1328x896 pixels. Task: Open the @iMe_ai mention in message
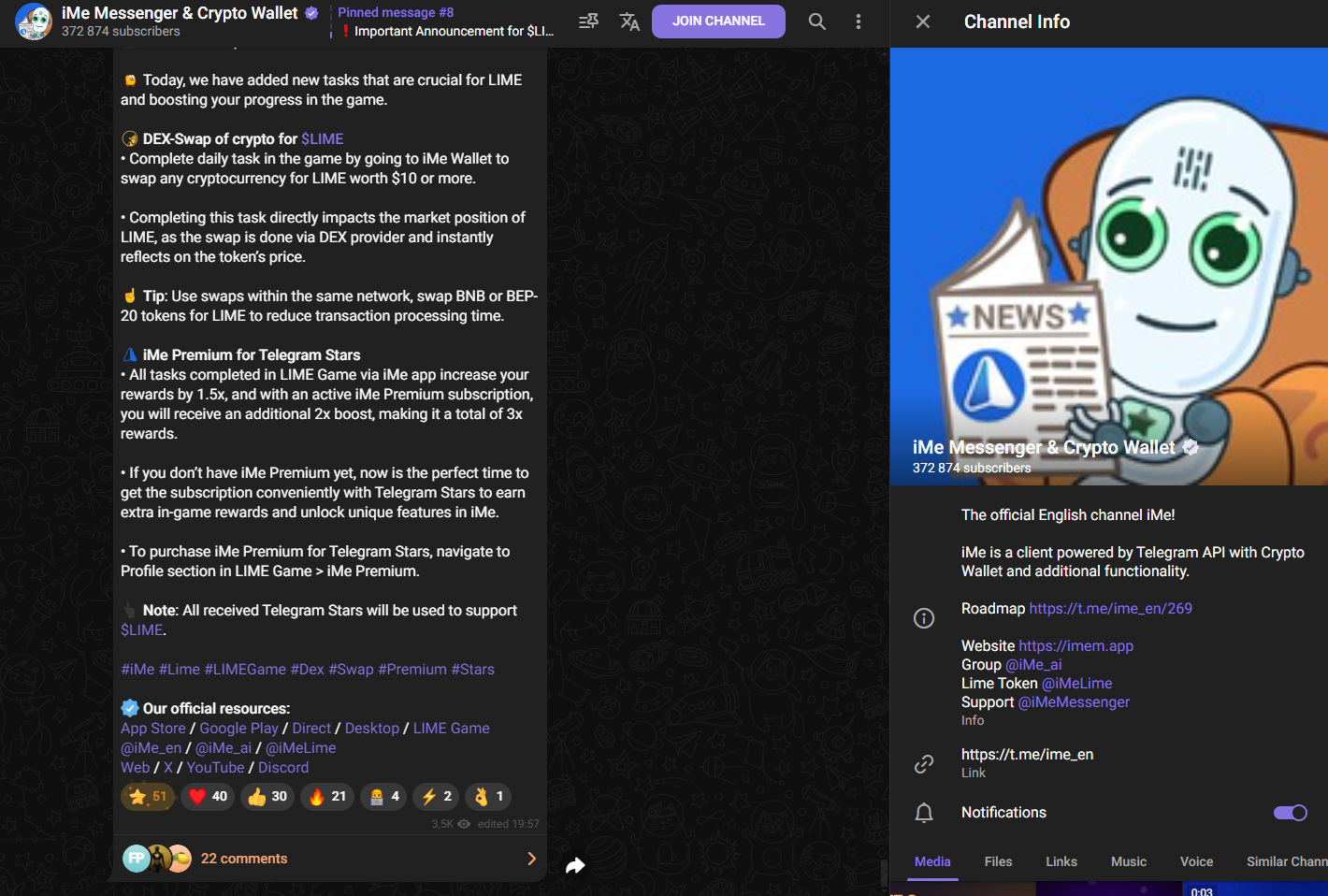224,748
